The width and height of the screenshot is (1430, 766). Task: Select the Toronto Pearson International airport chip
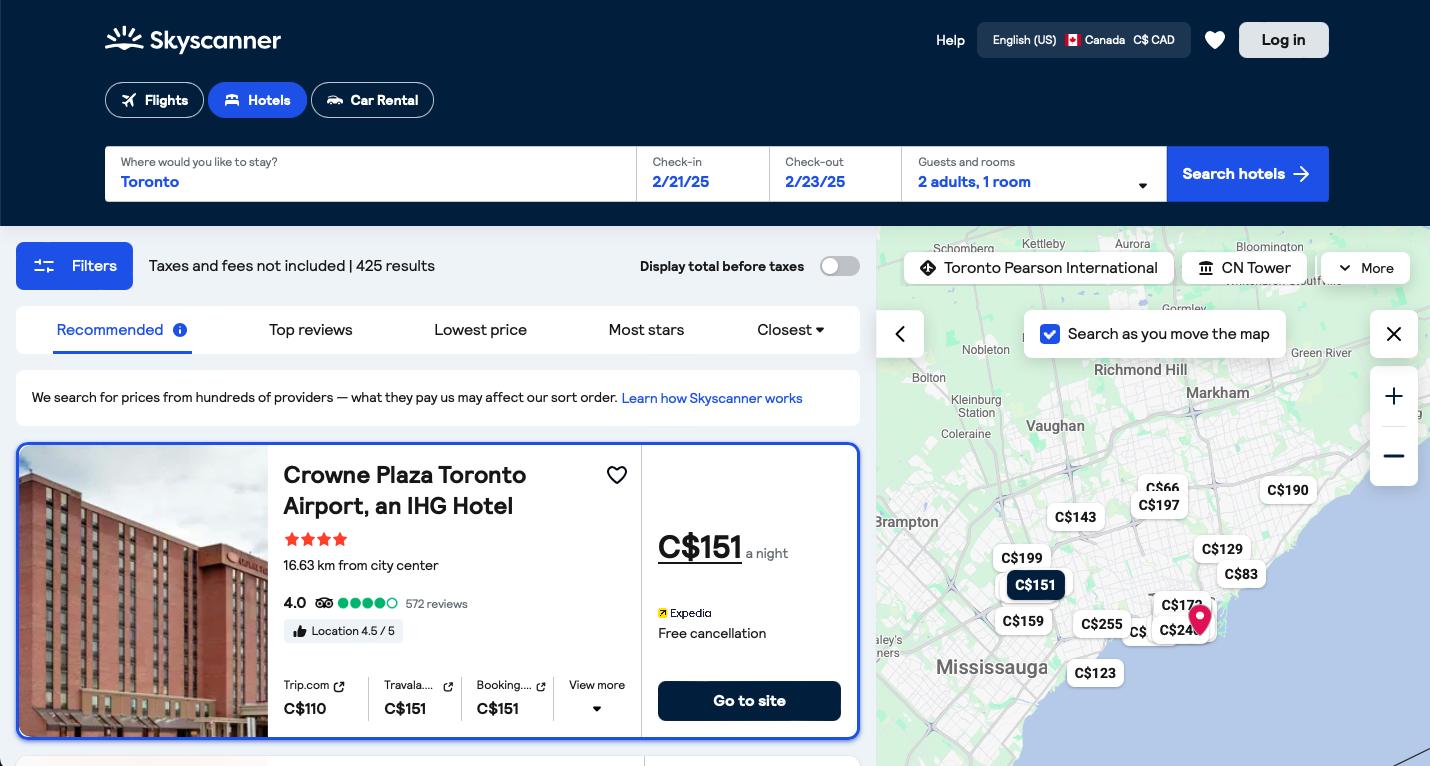pyautogui.click(x=1038, y=267)
